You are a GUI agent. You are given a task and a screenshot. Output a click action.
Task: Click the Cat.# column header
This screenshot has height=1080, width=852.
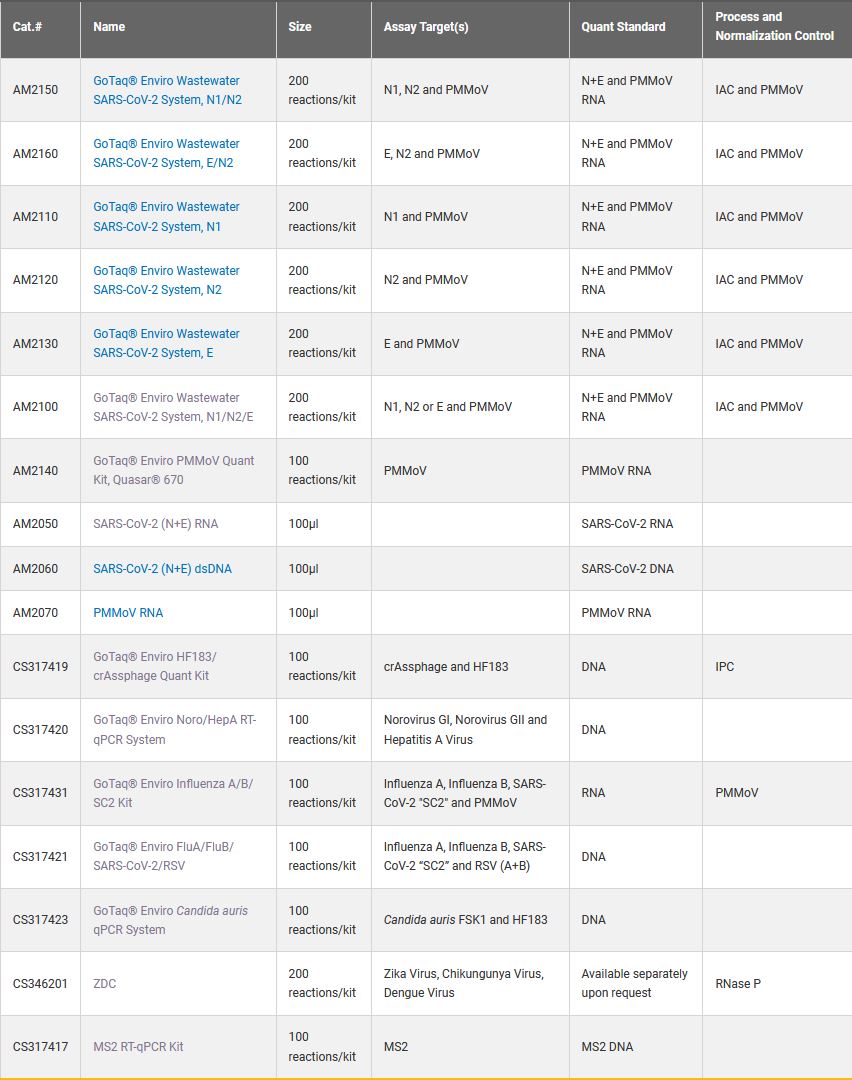29,27
